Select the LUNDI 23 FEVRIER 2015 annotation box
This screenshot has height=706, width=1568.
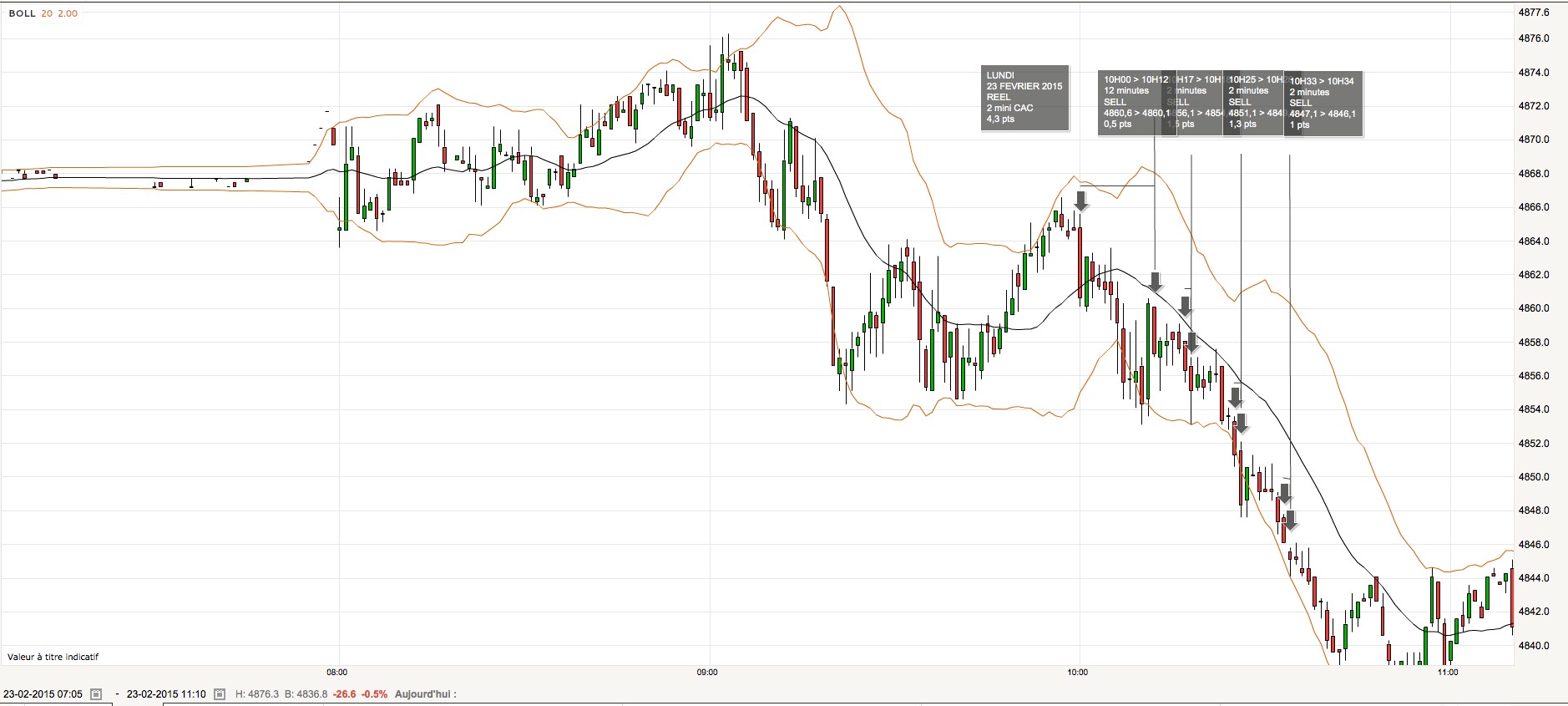[x=1024, y=98]
